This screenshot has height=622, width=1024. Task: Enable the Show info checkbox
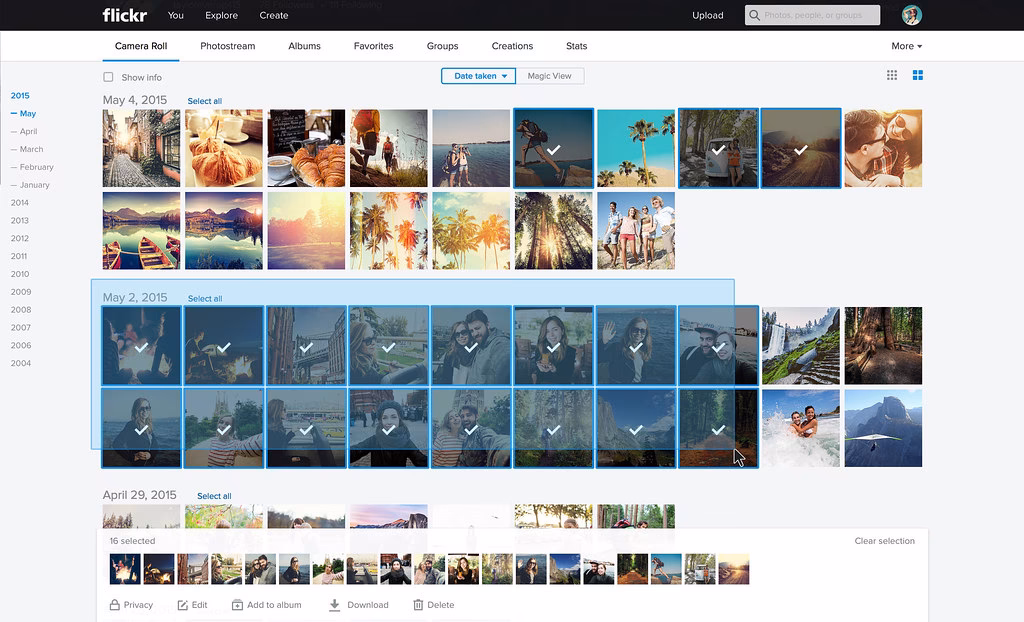tap(108, 76)
